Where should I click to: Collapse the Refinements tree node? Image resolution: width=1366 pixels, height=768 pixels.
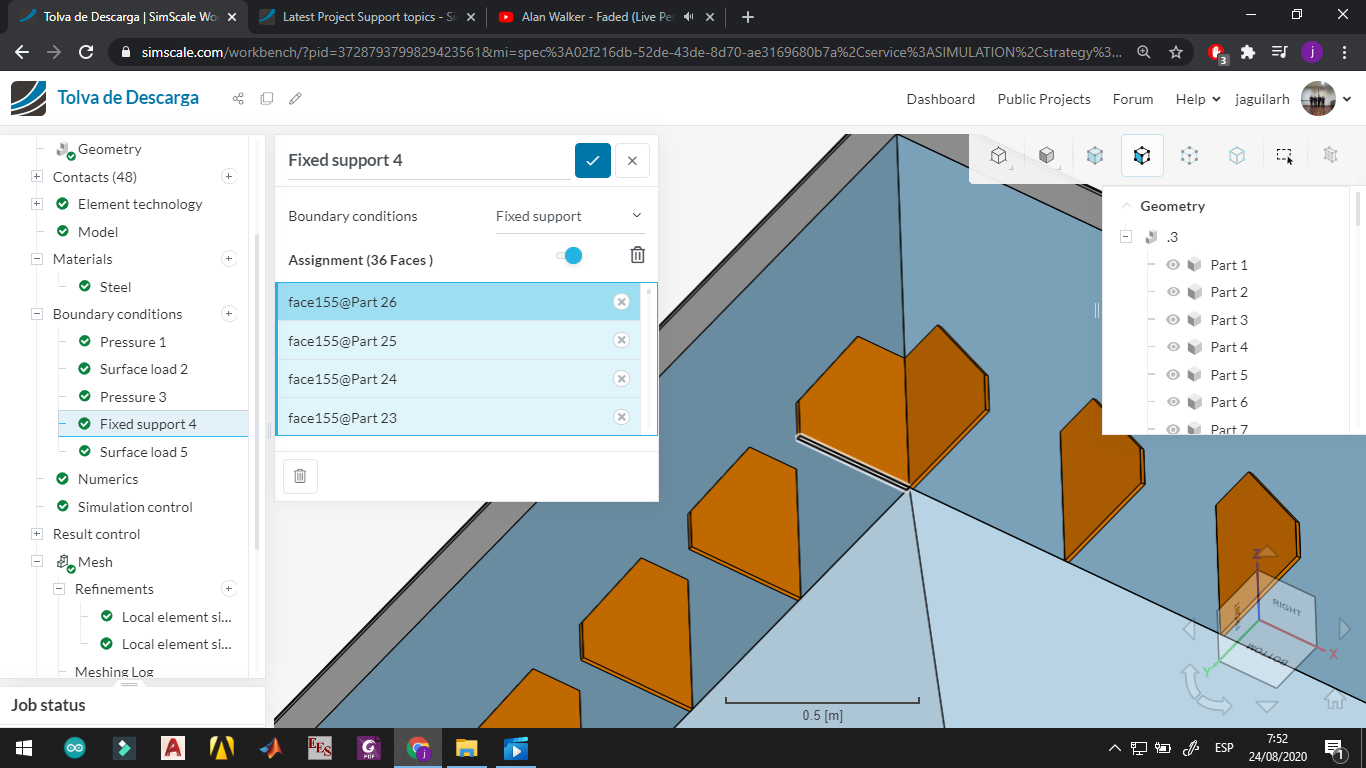(x=59, y=589)
